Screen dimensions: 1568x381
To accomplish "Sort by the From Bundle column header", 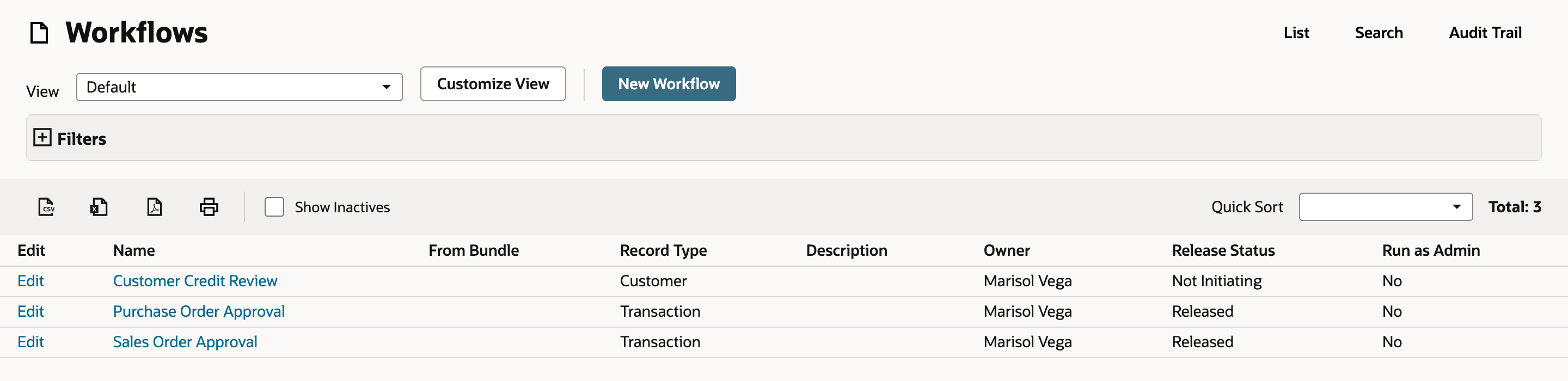I will coord(474,251).
